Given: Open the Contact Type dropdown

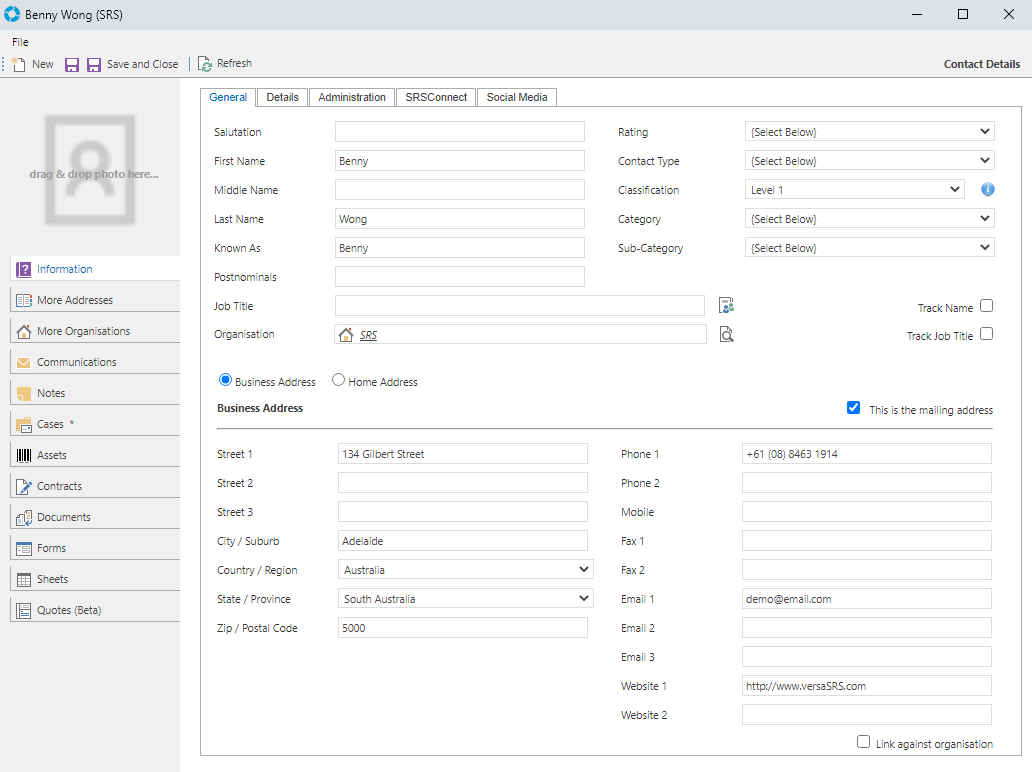Looking at the screenshot, I should click(x=869, y=161).
